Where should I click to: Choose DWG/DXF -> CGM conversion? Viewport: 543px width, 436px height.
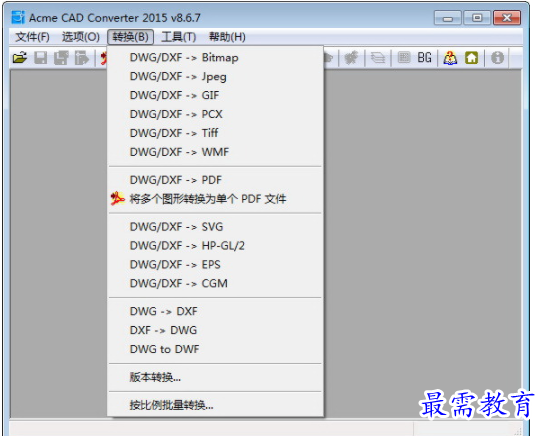pos(215,284)
